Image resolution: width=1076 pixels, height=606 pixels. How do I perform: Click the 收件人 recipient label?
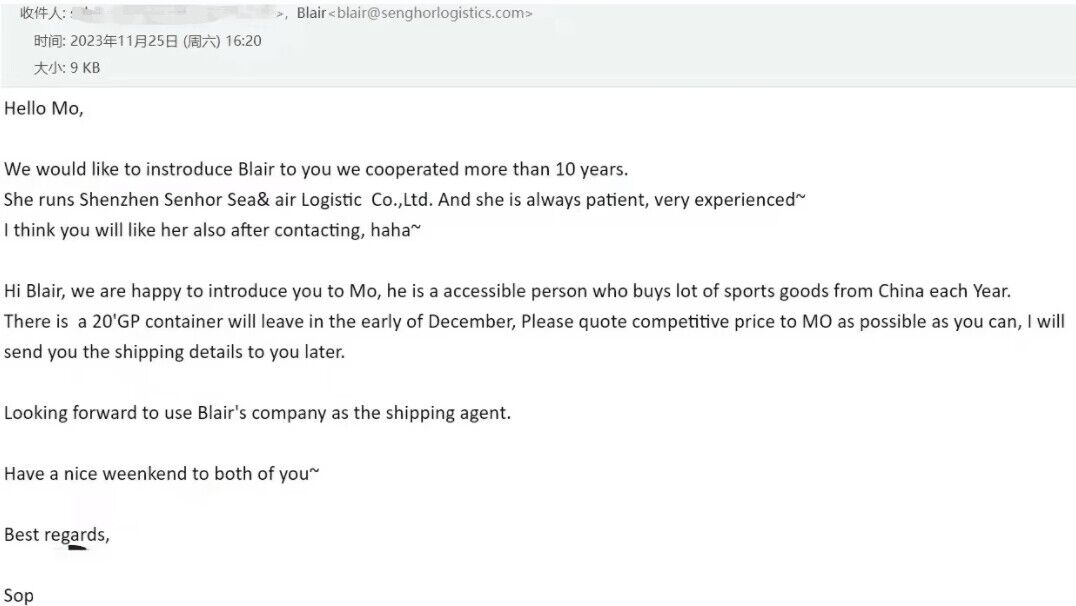[43, 13]
